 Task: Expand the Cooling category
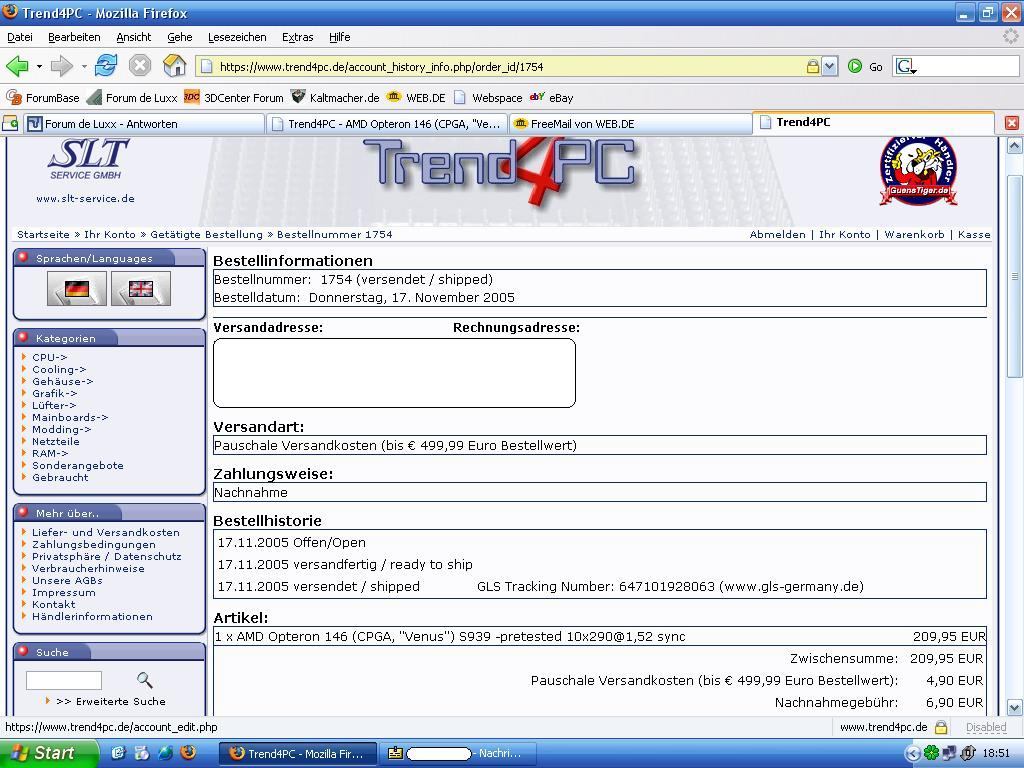(x=59, y=369)
